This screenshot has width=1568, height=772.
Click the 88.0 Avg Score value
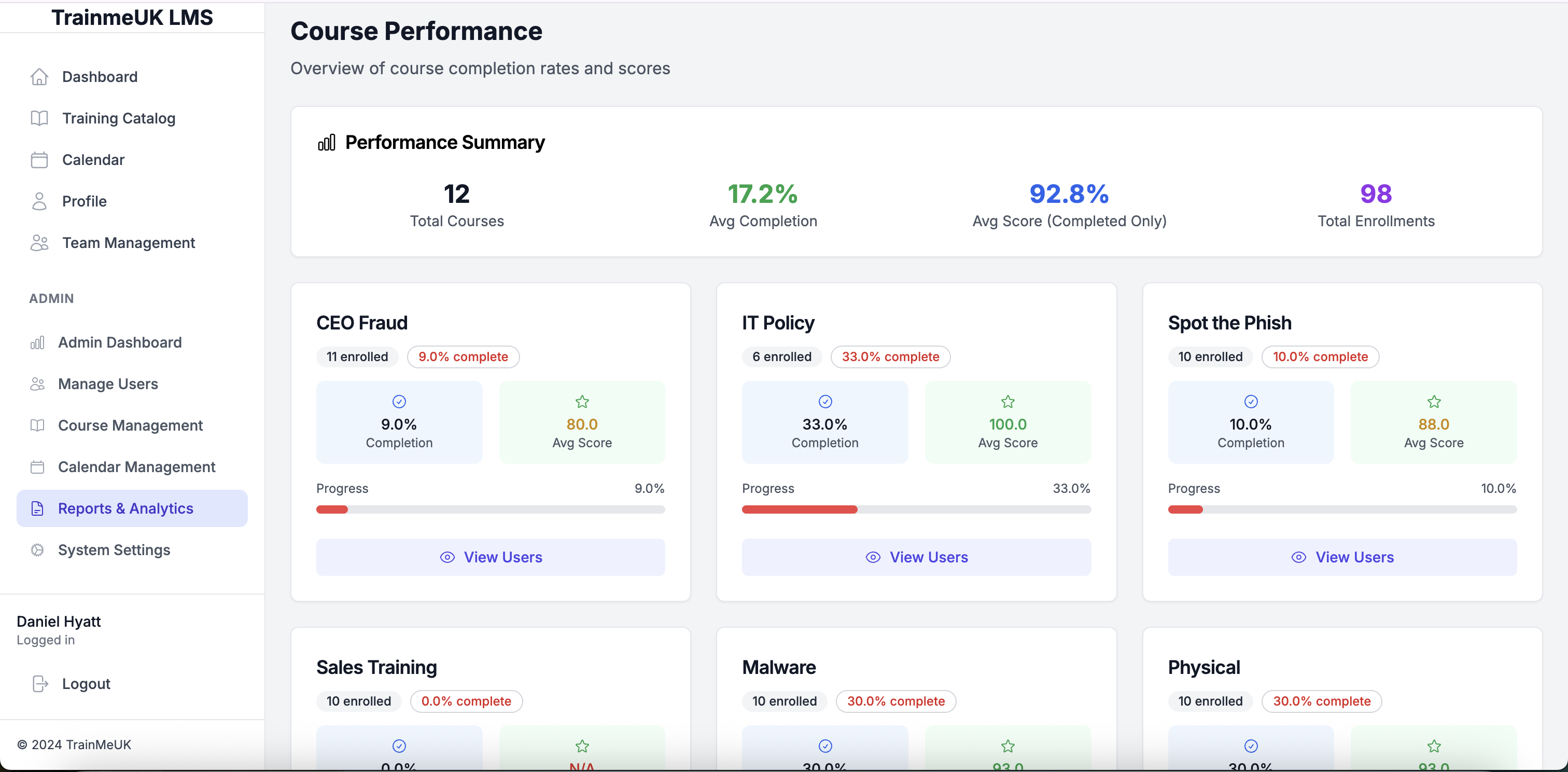1434,424
